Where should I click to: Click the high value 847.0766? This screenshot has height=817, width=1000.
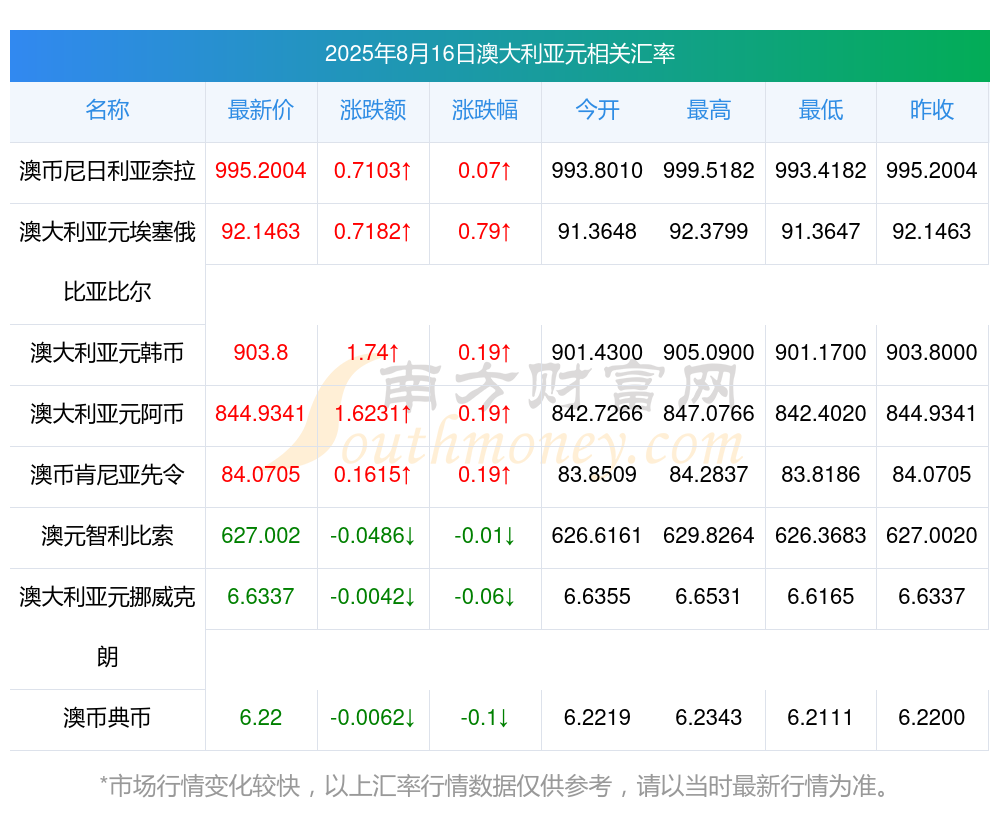(709, 414)
